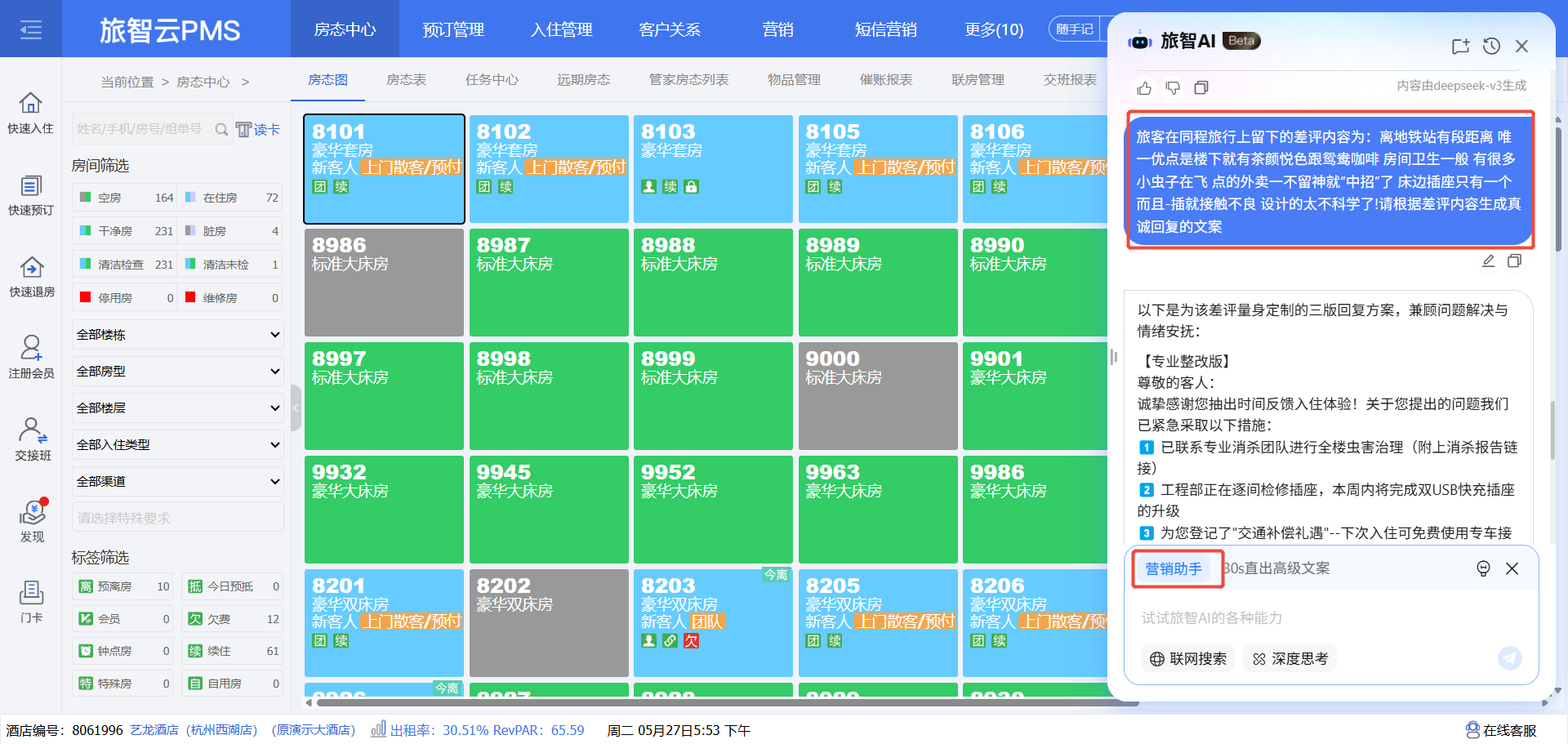Dismiss the 营销助手 assistant mode with X

(1512, 568)
